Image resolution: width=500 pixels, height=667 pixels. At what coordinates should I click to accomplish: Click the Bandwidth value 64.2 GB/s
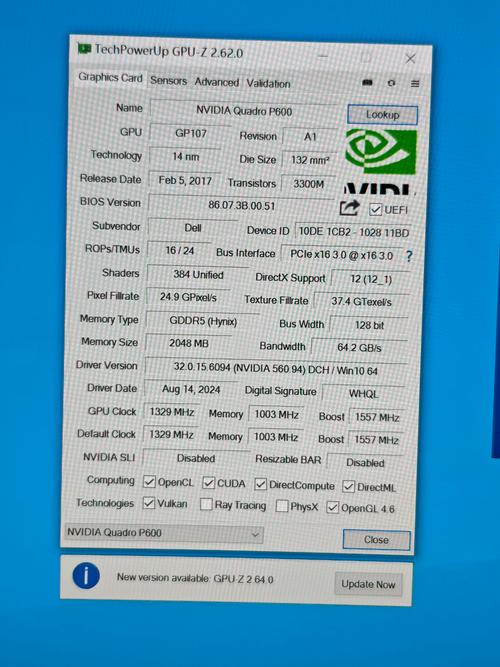click(360, 348)
